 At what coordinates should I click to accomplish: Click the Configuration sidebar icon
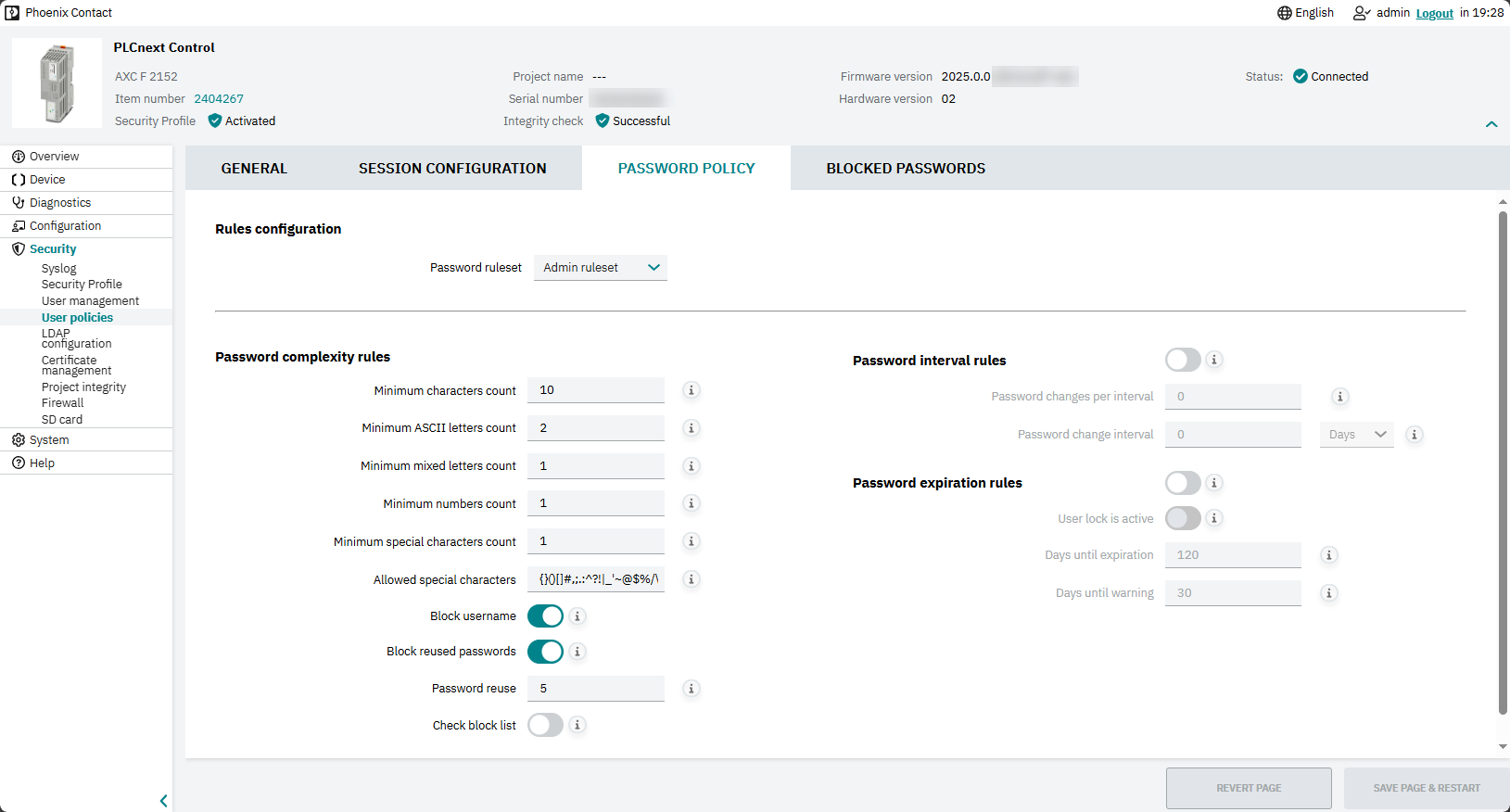[x=19, y=226]
